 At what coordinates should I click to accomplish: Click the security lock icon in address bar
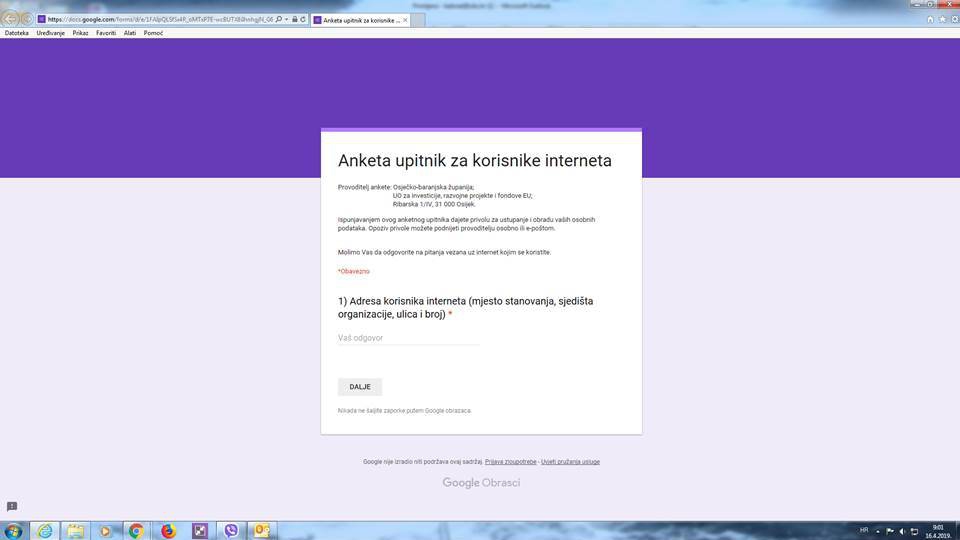[294, 20]
